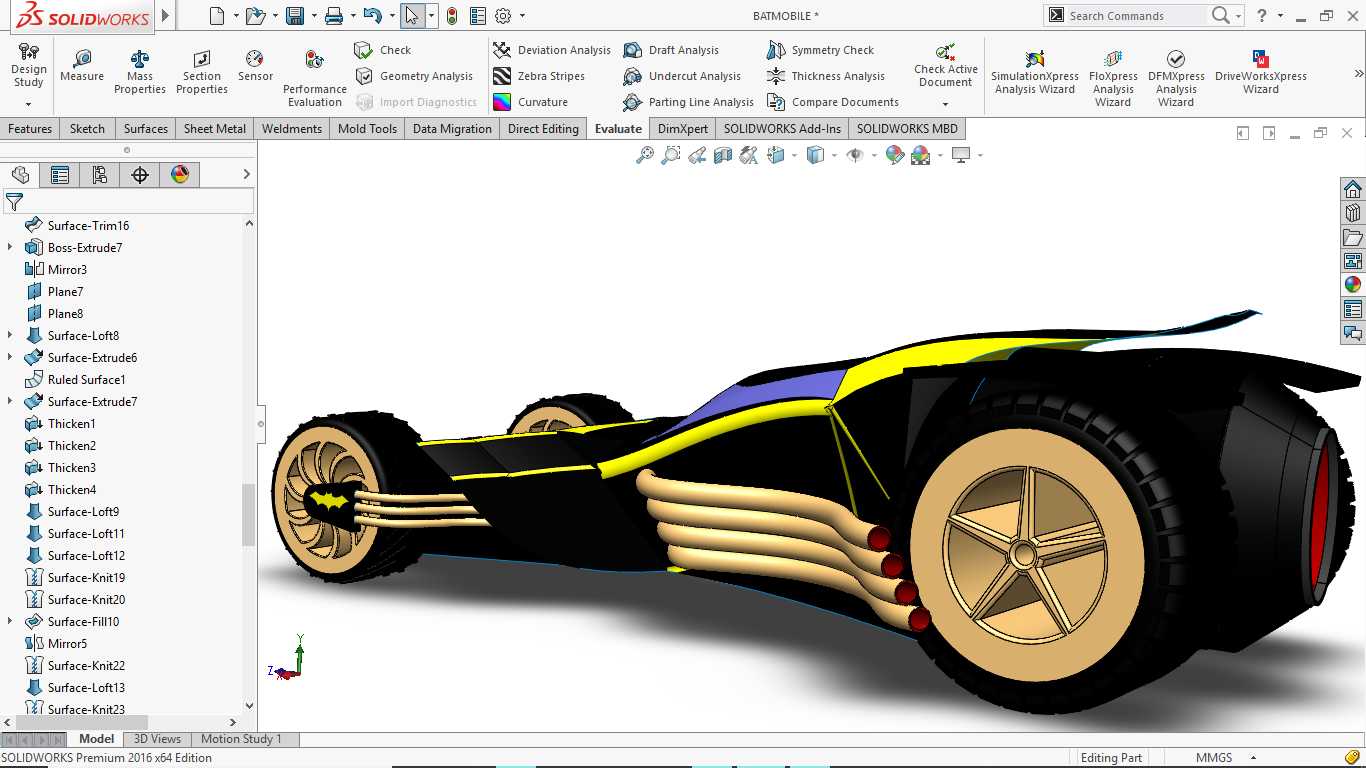Click the SOLIDWORKS logo menu

(83, 16)
